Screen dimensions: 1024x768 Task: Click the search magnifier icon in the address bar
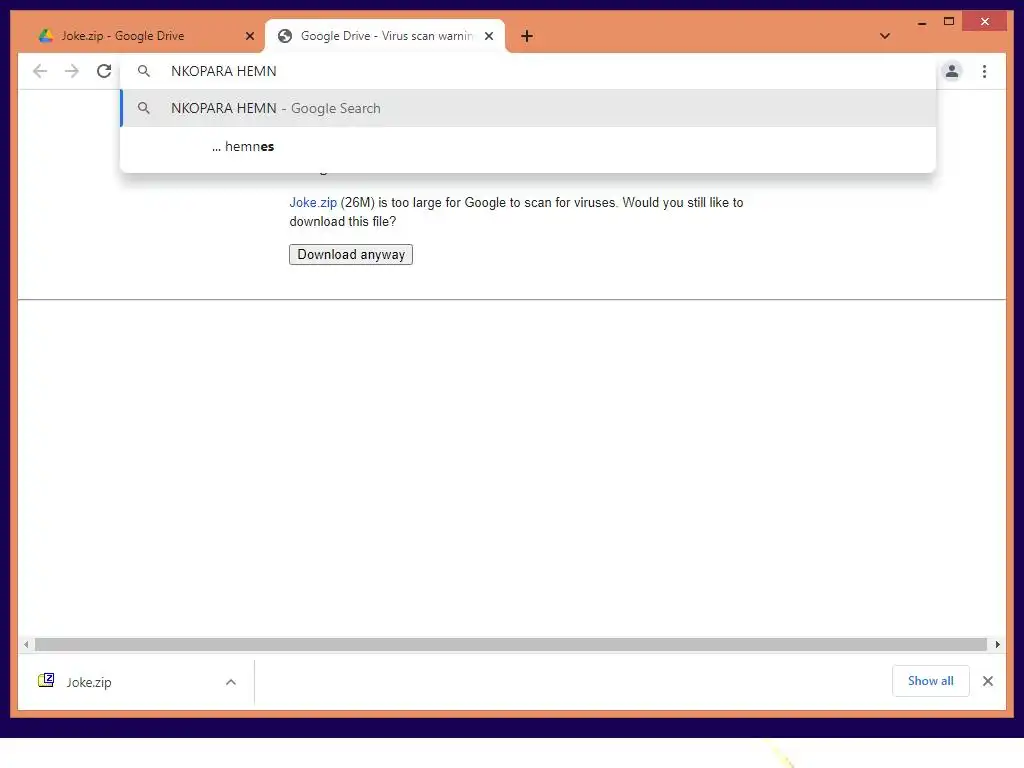click(x=144, y=71)
